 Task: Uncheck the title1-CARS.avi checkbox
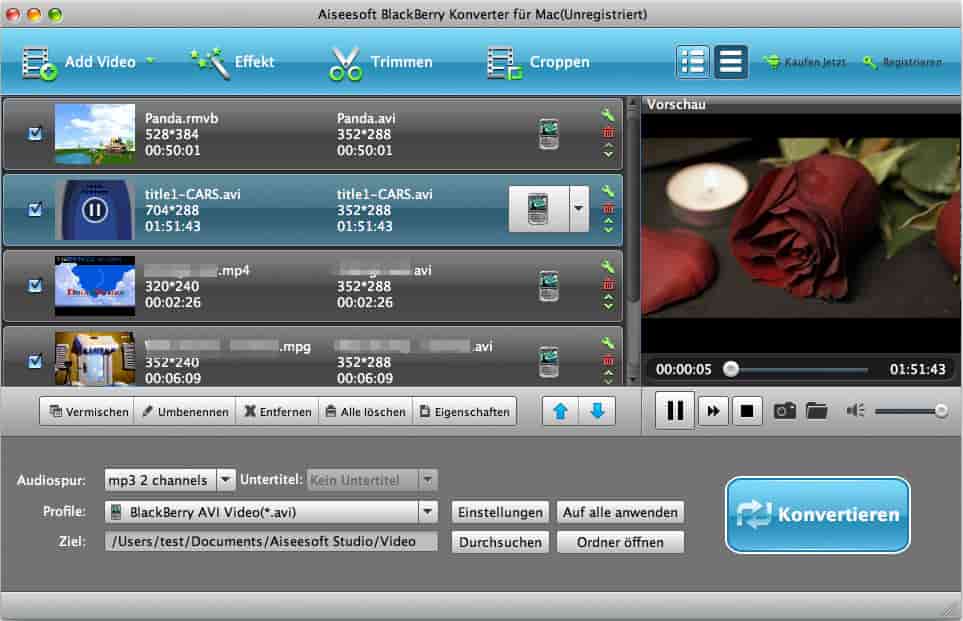pos(36,209)
